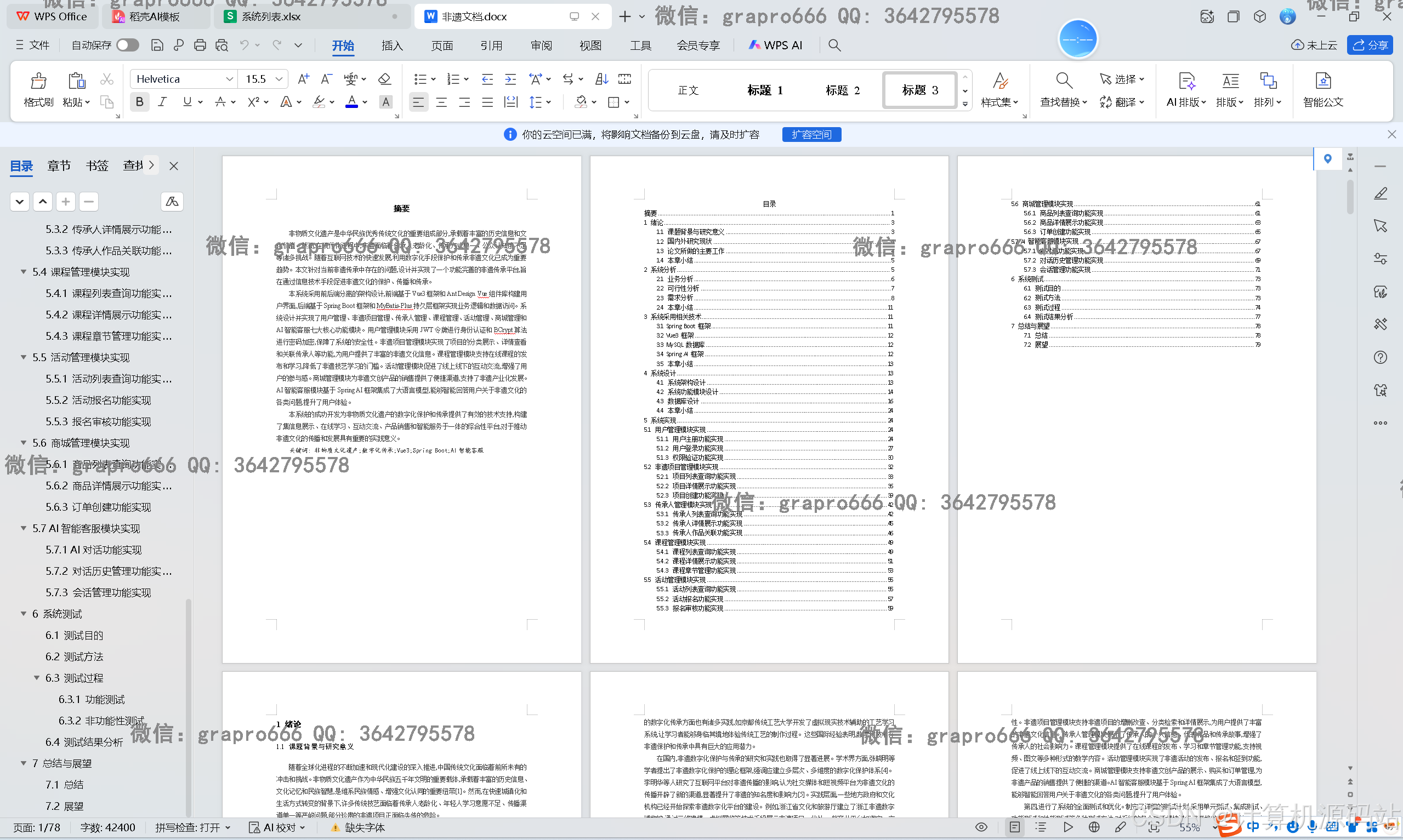Open print preview from quick toolbar

point(221,45)
